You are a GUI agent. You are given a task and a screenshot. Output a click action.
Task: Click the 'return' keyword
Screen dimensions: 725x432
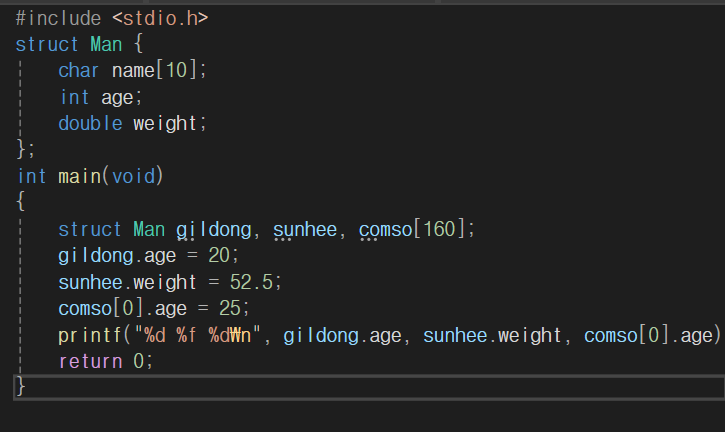point(91,362)
